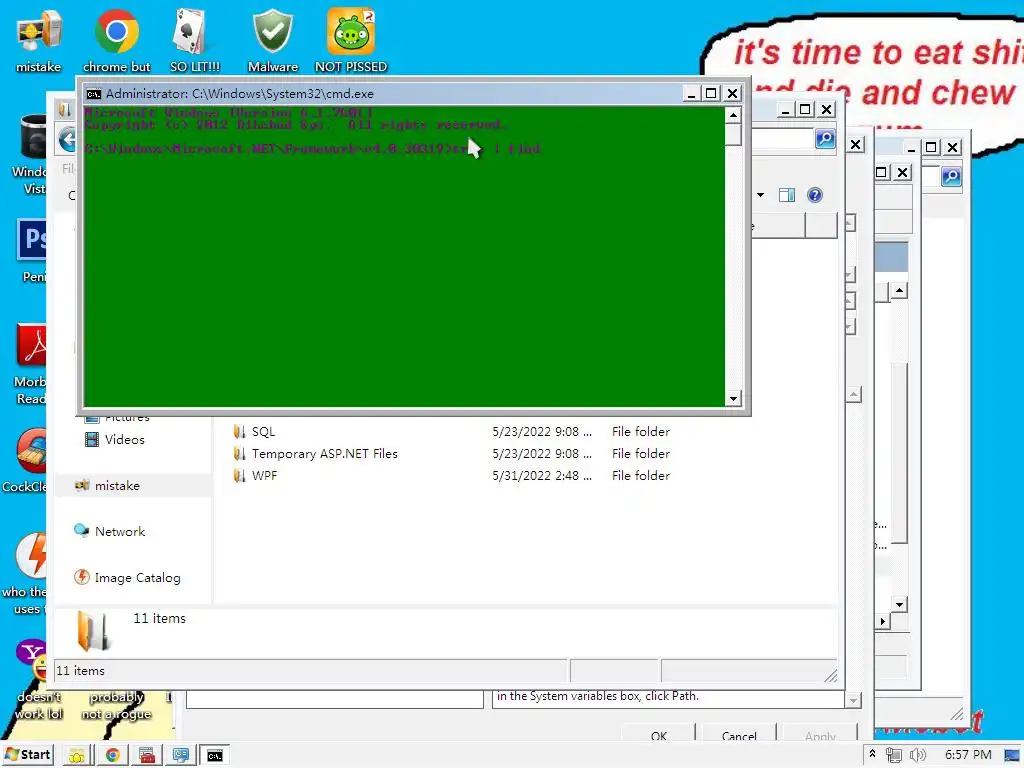1024x768 pixels.
Task: Switch to the file explorer taskbar button
Action: [77, 756]
